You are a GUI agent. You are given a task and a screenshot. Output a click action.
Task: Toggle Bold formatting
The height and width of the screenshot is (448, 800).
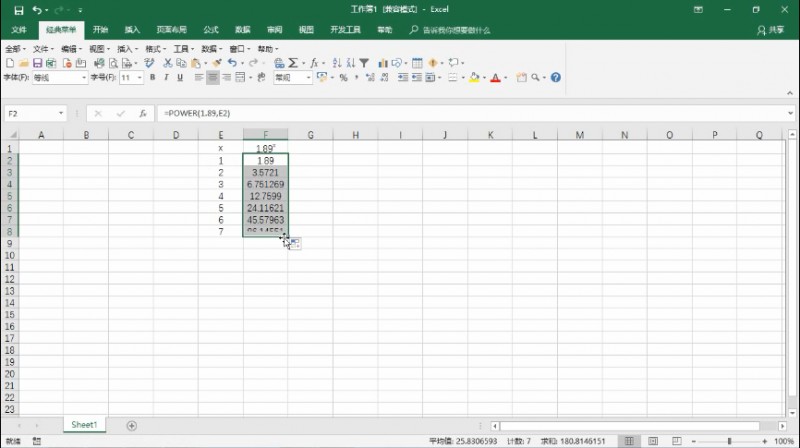(x=152, y=78)
